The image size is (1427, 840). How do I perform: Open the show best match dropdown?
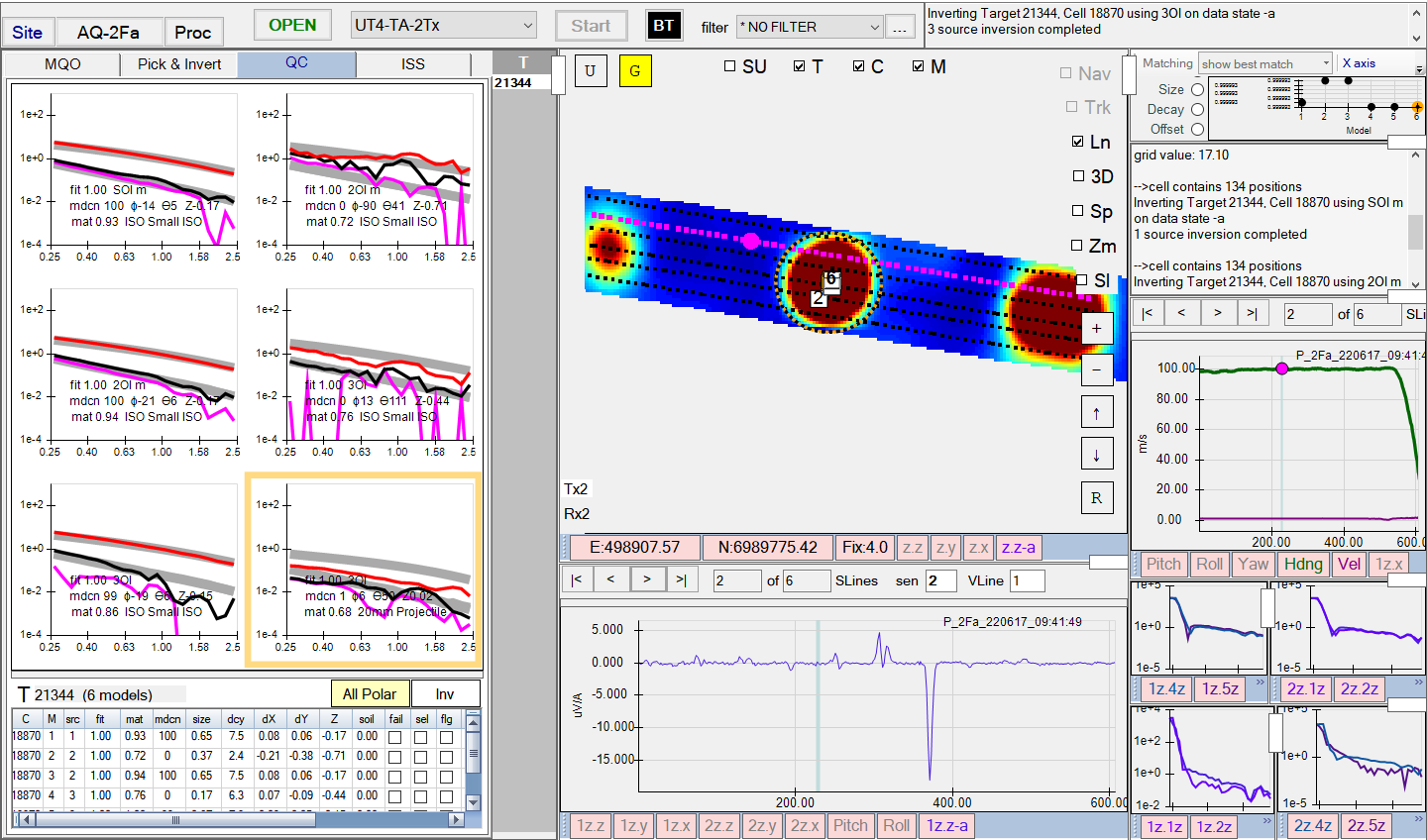coord(1265,63)
